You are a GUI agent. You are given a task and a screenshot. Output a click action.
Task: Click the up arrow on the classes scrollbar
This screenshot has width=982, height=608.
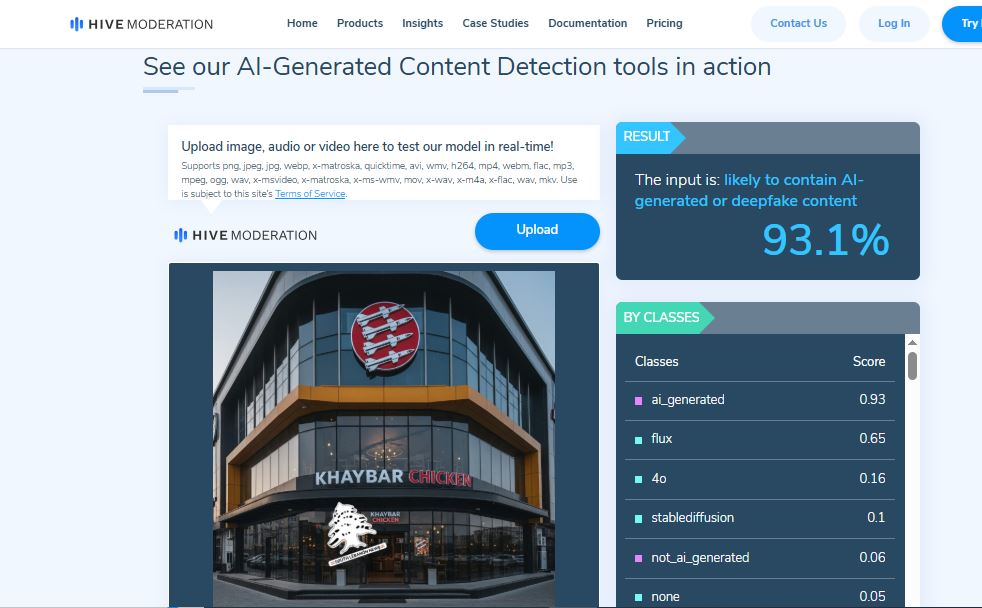point(912,342)
